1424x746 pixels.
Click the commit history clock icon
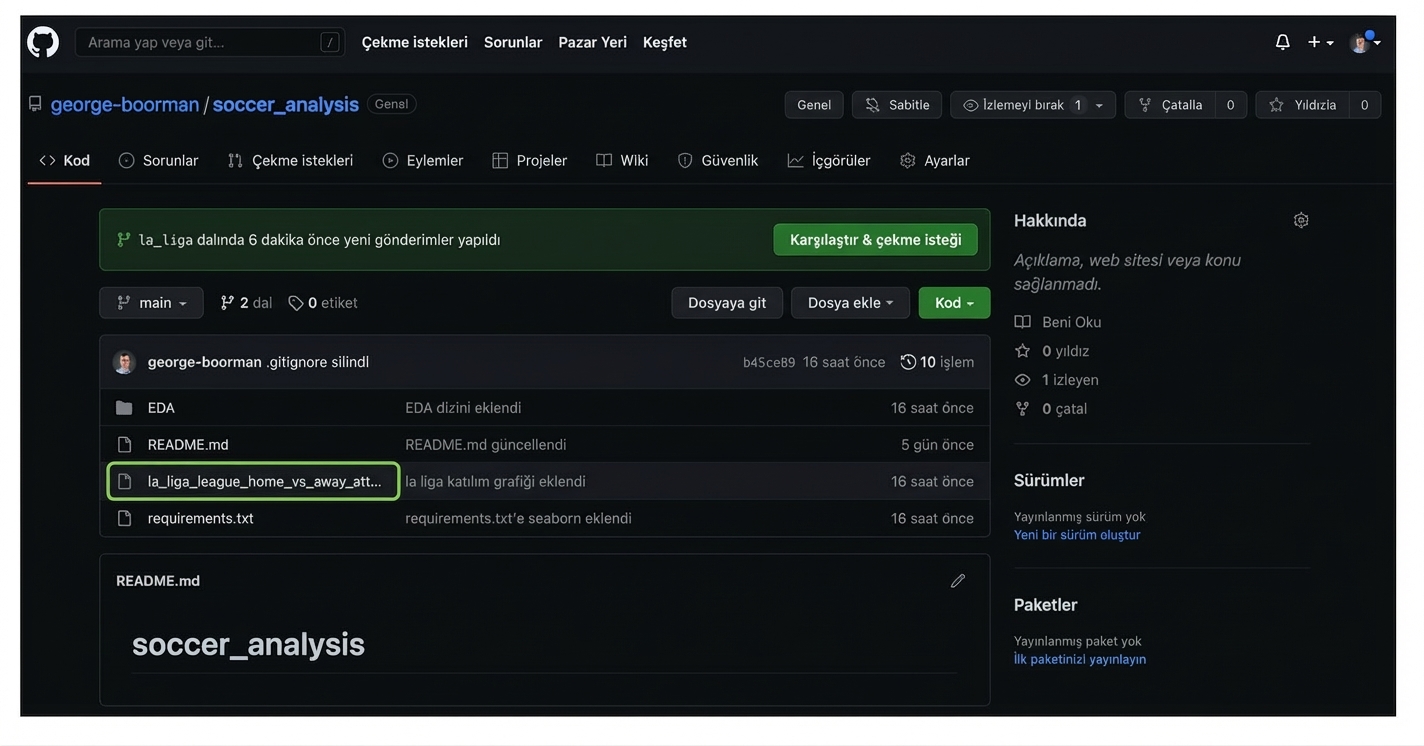[x=908, y=362]
